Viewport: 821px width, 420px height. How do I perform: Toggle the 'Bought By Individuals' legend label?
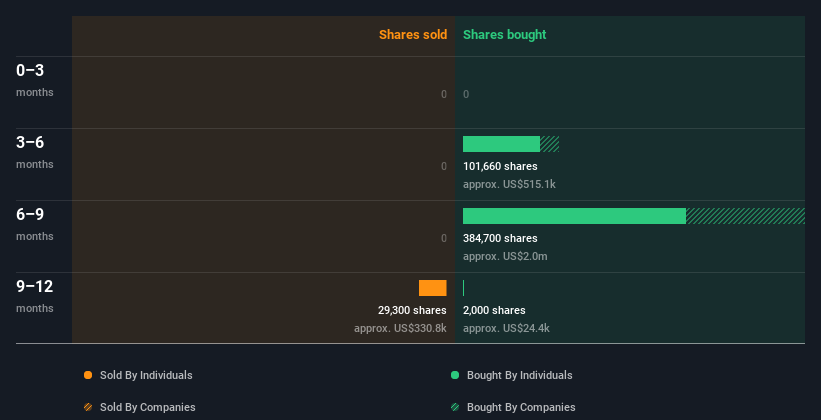(x=519, y=375)
